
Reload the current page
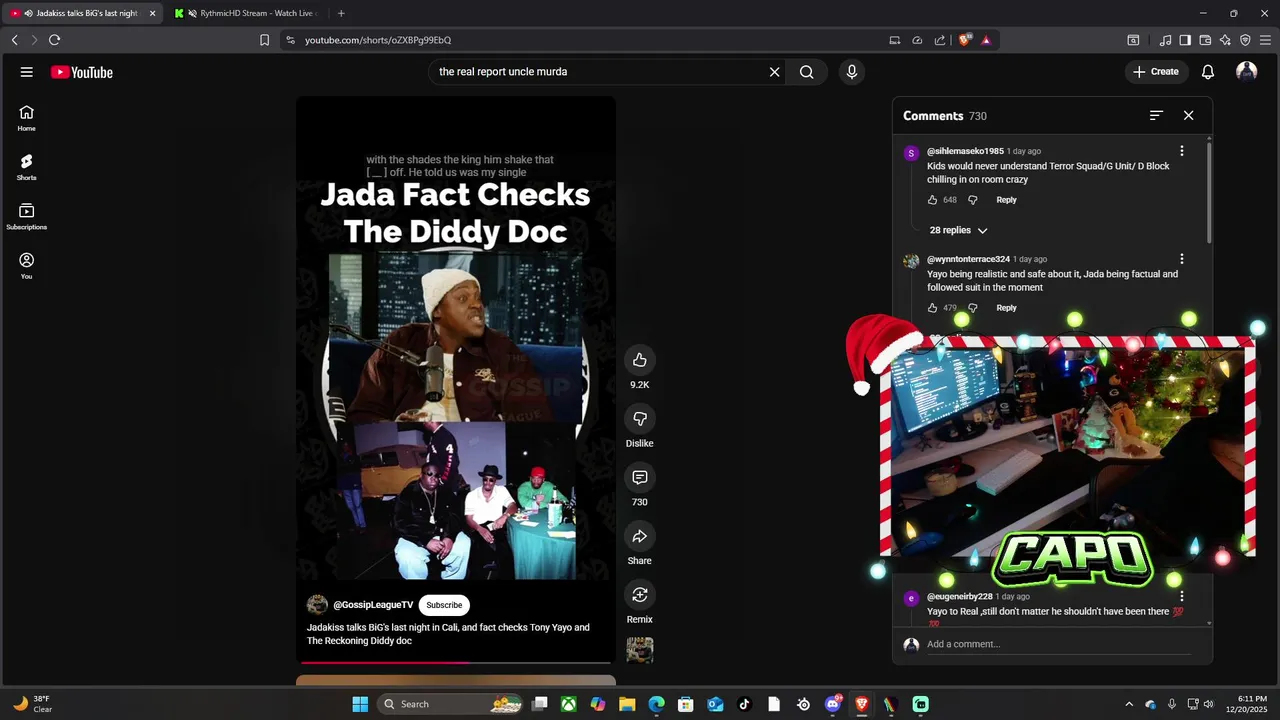[54, 40]
